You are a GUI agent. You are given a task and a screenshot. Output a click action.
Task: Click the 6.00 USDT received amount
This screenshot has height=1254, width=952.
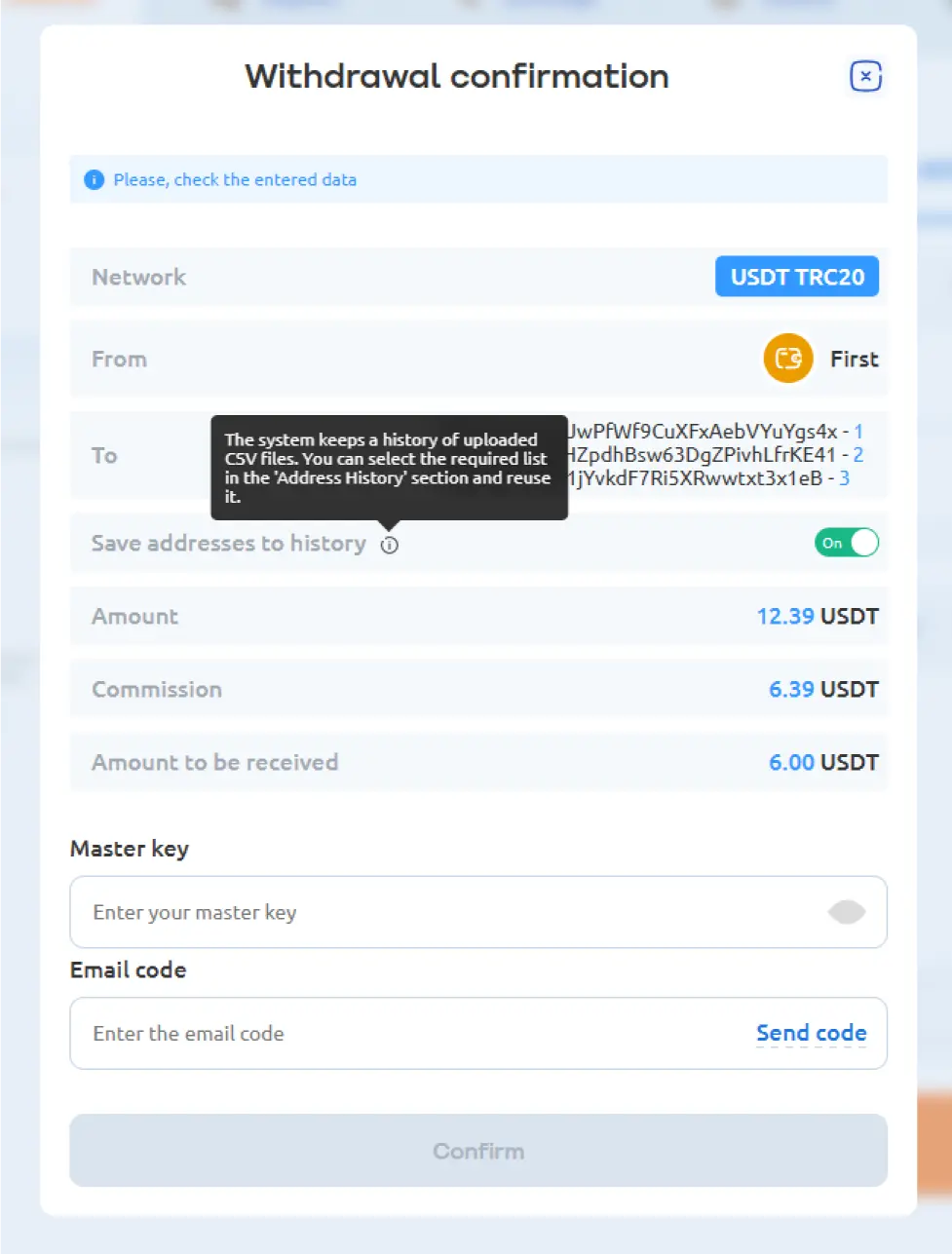pyautogui.click(x=823, y=762)
